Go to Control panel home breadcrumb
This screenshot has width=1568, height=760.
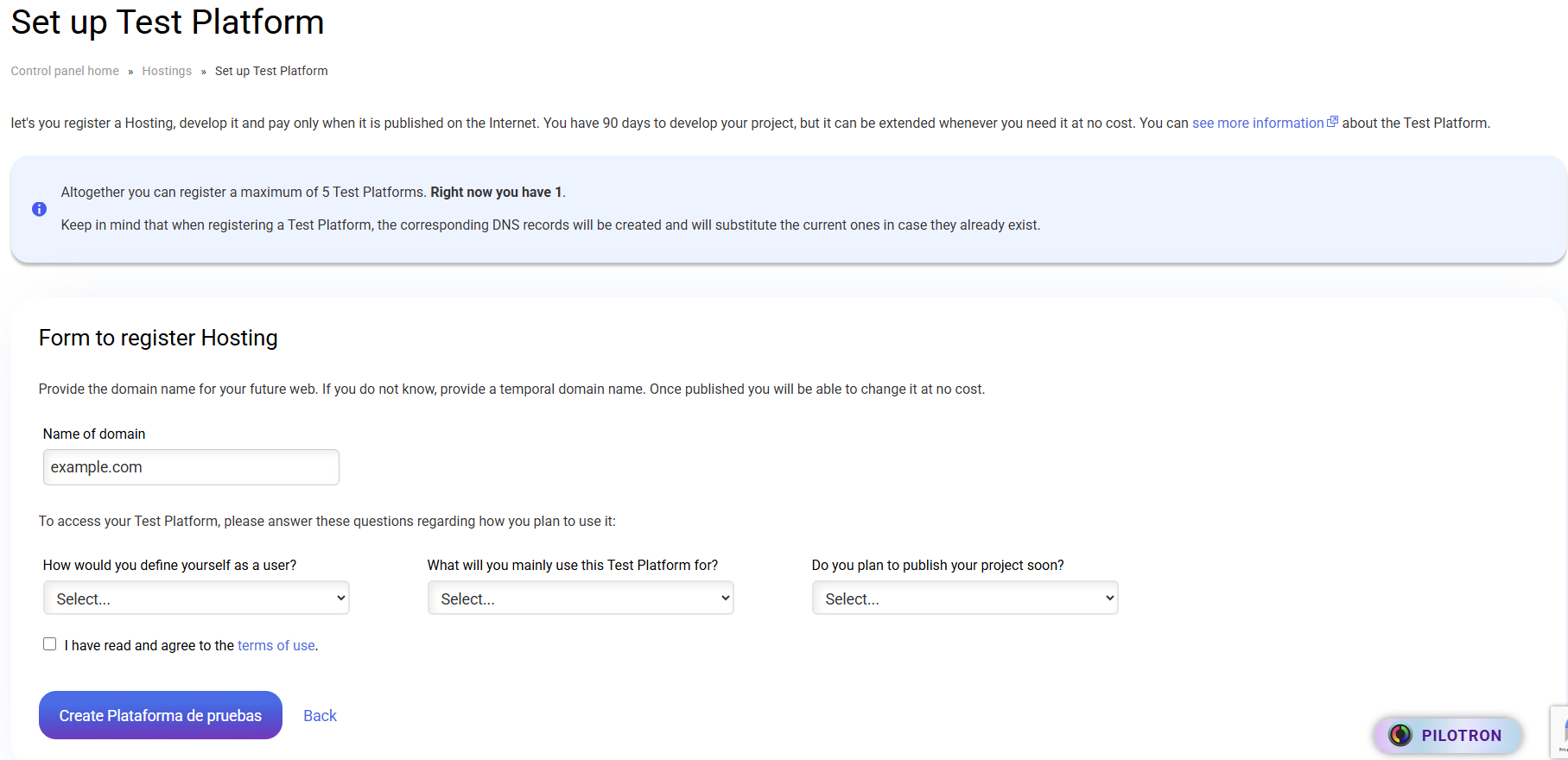pyautogui.click(x=65, y=71)
